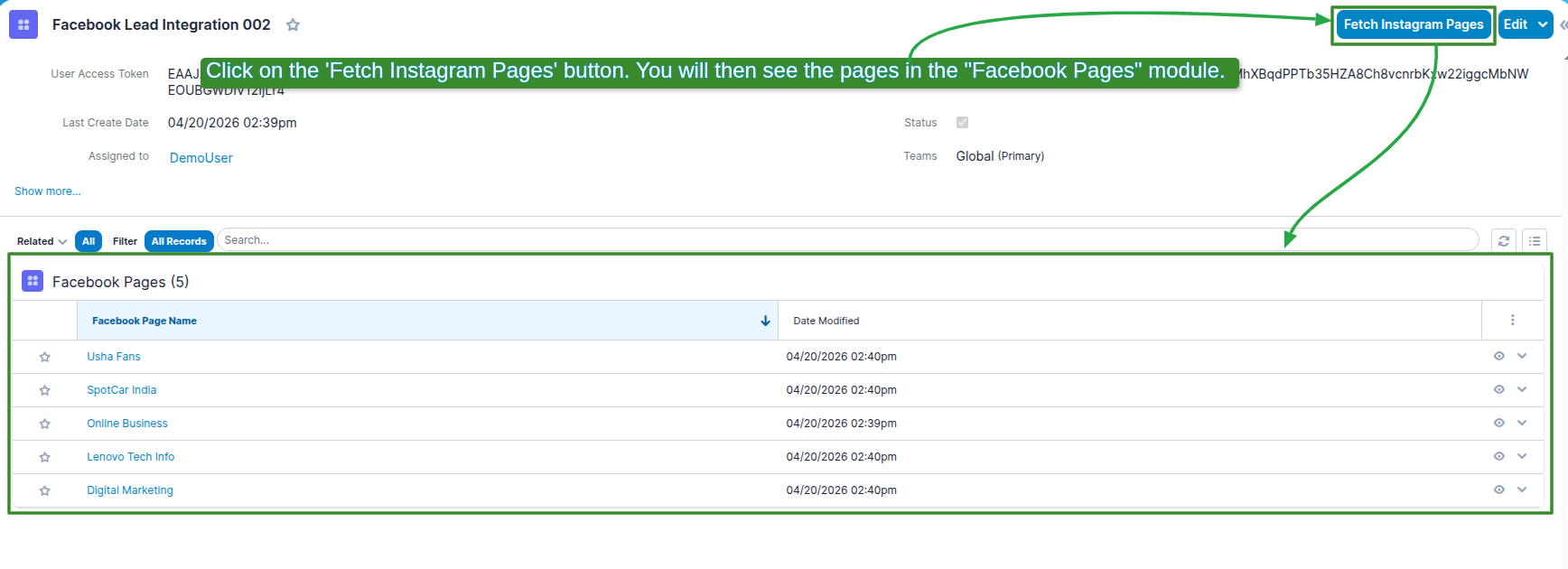Star the Digital Marketing row
Screen dimensions: 1568x569
pos(44,490)
